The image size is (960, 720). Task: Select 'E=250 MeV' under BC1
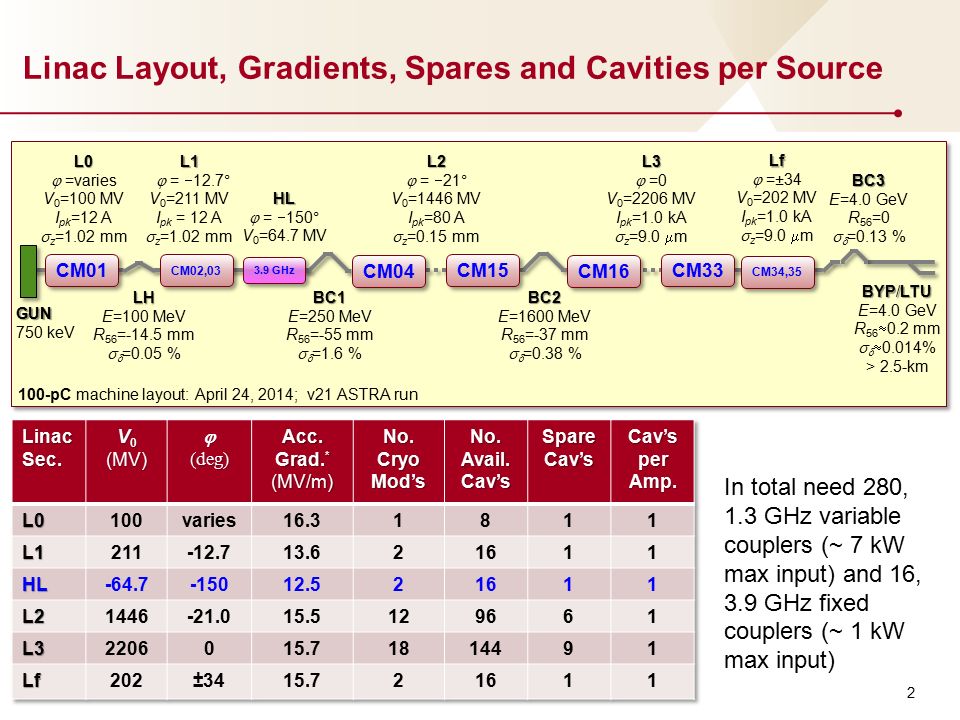(329, 317)
